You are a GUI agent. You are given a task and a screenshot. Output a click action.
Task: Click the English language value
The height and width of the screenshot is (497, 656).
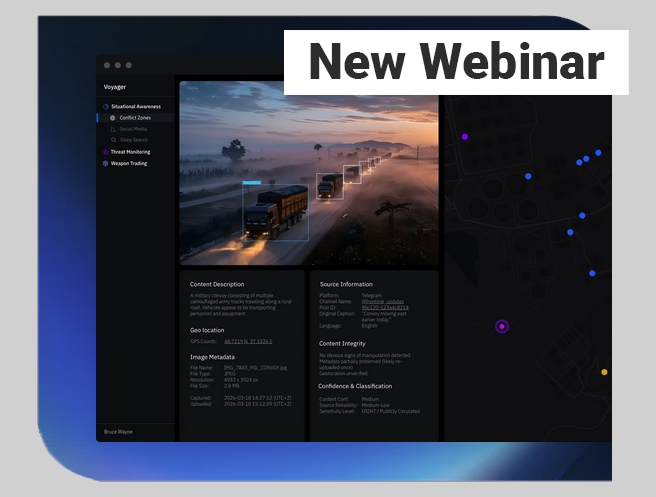369,326
